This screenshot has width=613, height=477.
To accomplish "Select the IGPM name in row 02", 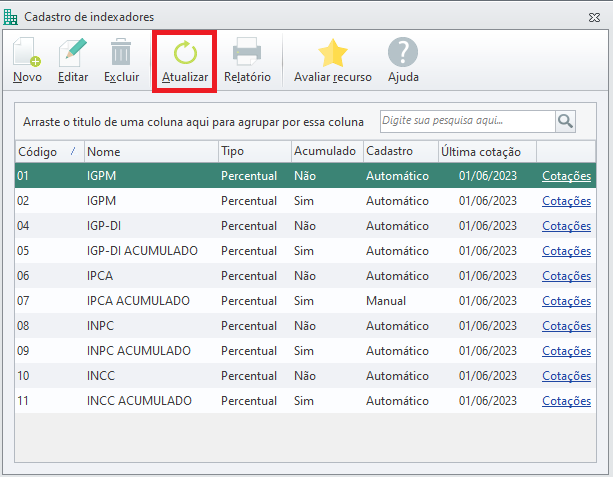I will coord(101,201).
